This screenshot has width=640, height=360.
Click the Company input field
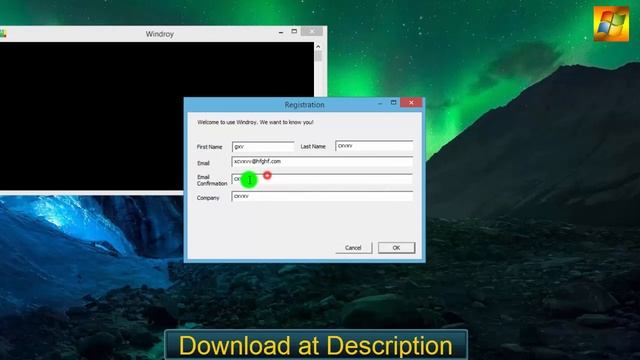click(322, 196)
